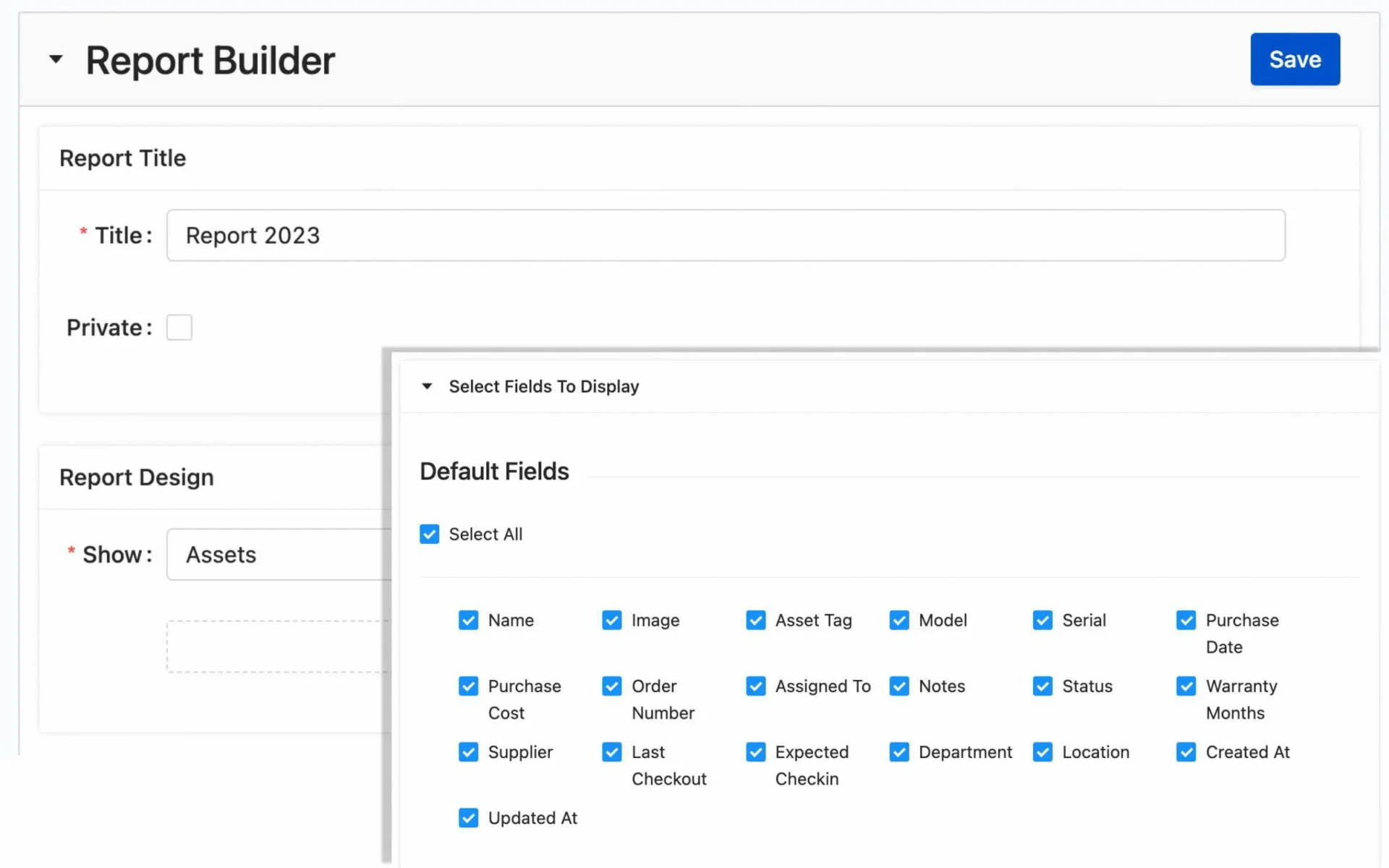The image size is (1389, 868).
Task: Uncheck the Asset Tag checkbox
Action: point(755,620)
